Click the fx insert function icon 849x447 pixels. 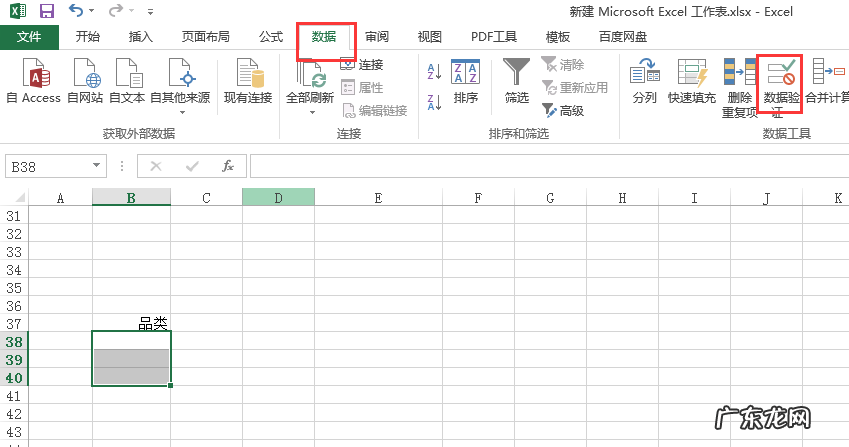pos(228,166)
